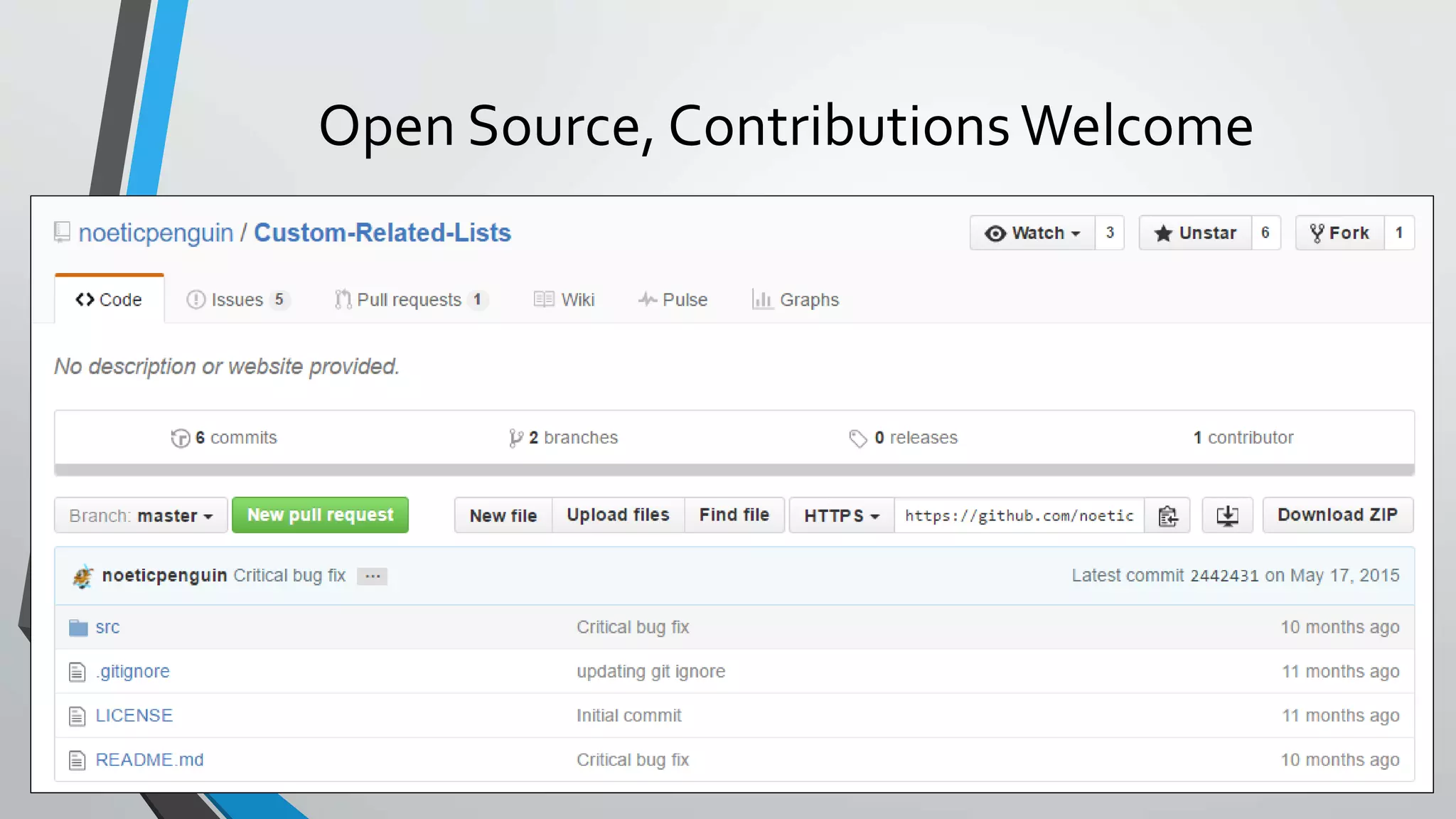Open 'Initial commit' commit message
This screenshot has width=1456, height=819.
(x=629, y=715)
